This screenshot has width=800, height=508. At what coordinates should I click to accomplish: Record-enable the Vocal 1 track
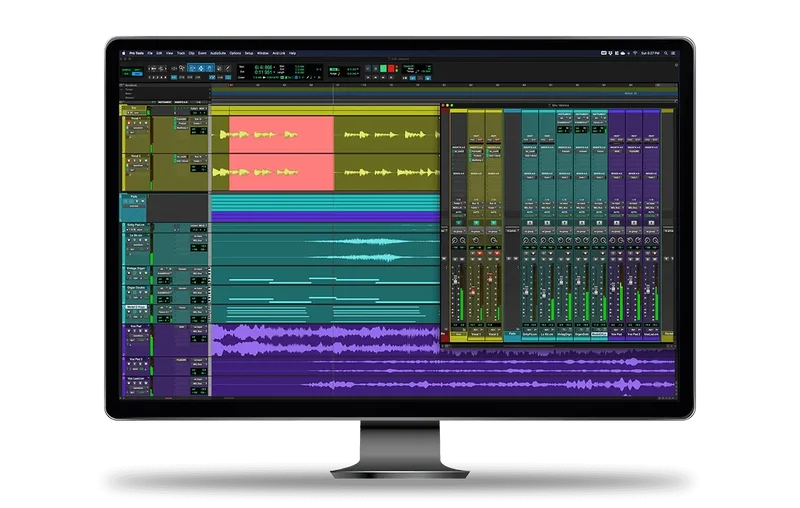click(x=129, y=123)
